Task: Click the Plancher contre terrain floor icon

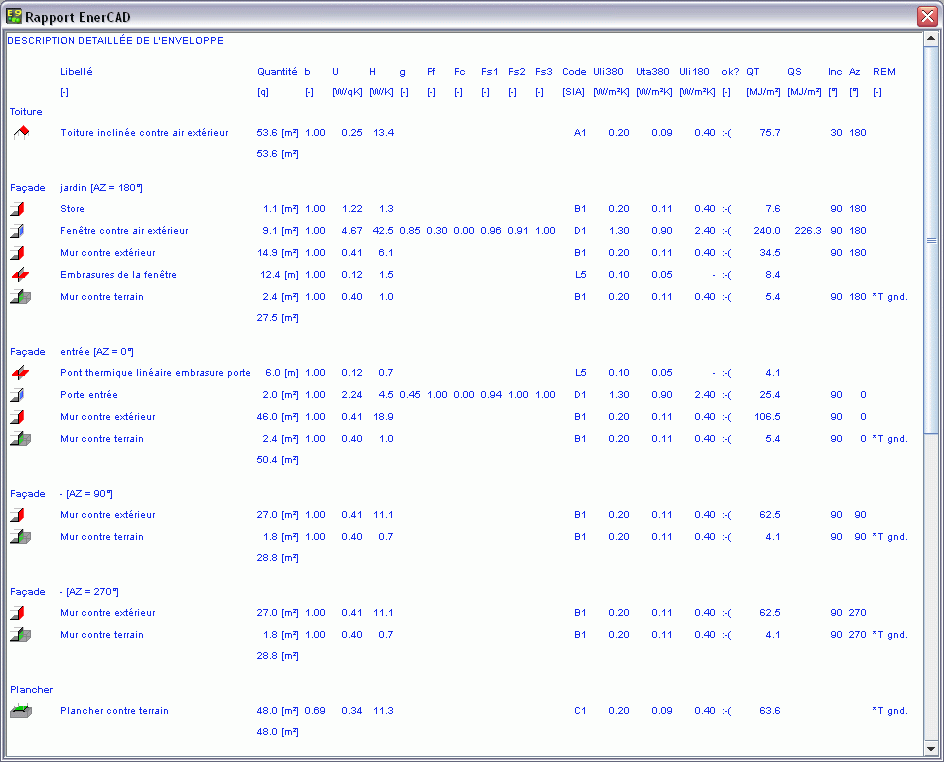Action: point(19,711)
